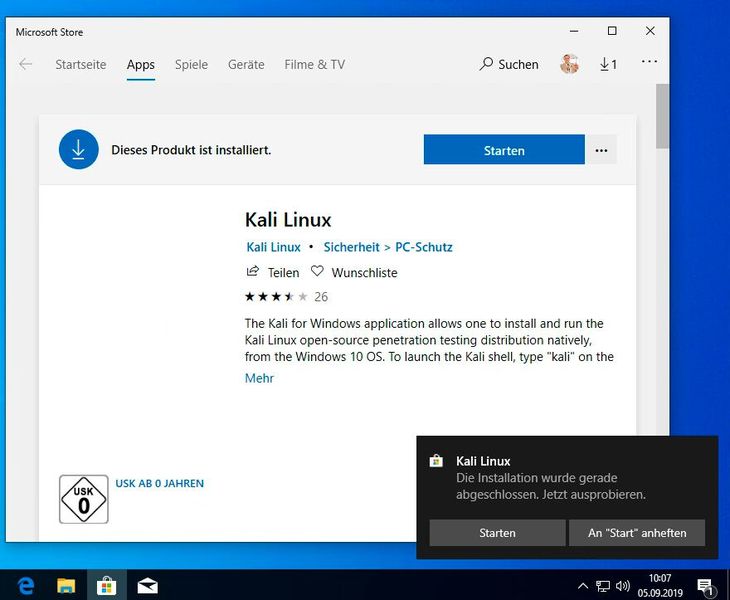
Task: Open File Explorer from the taskbar
Action: click(66, 586)
